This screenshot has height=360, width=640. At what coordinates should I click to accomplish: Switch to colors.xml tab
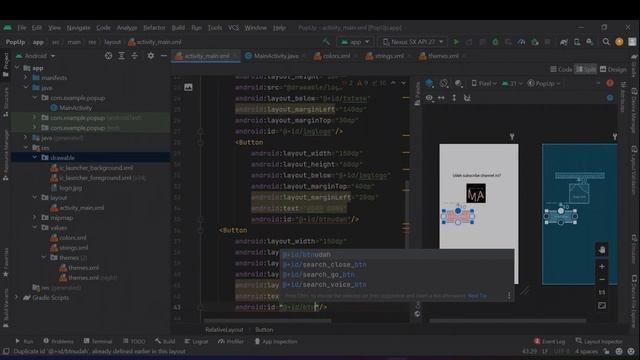(336, 56)
